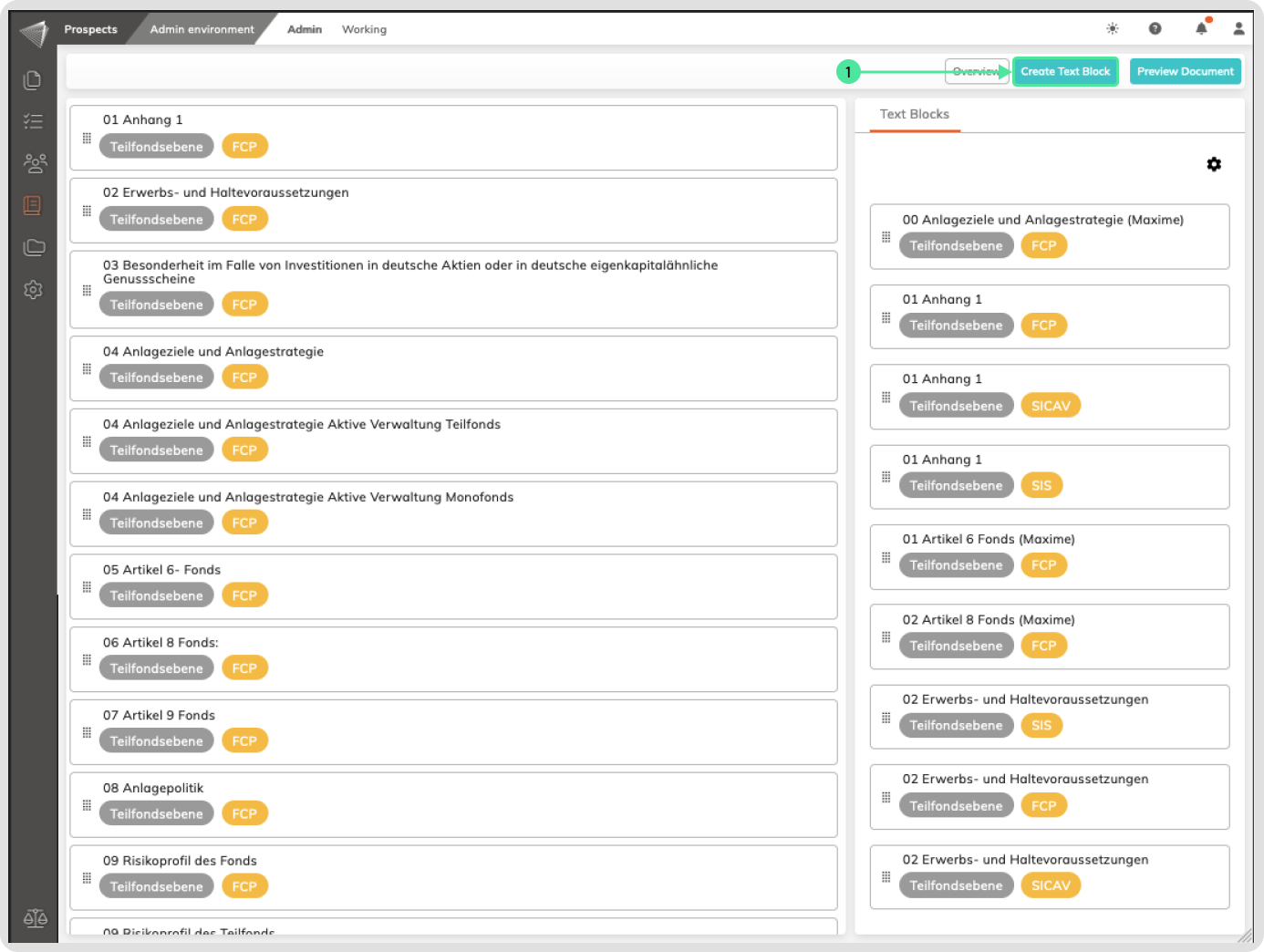1264x952 pixels.
Task: Open the users group sidebar icon
Action: [34, 163]
